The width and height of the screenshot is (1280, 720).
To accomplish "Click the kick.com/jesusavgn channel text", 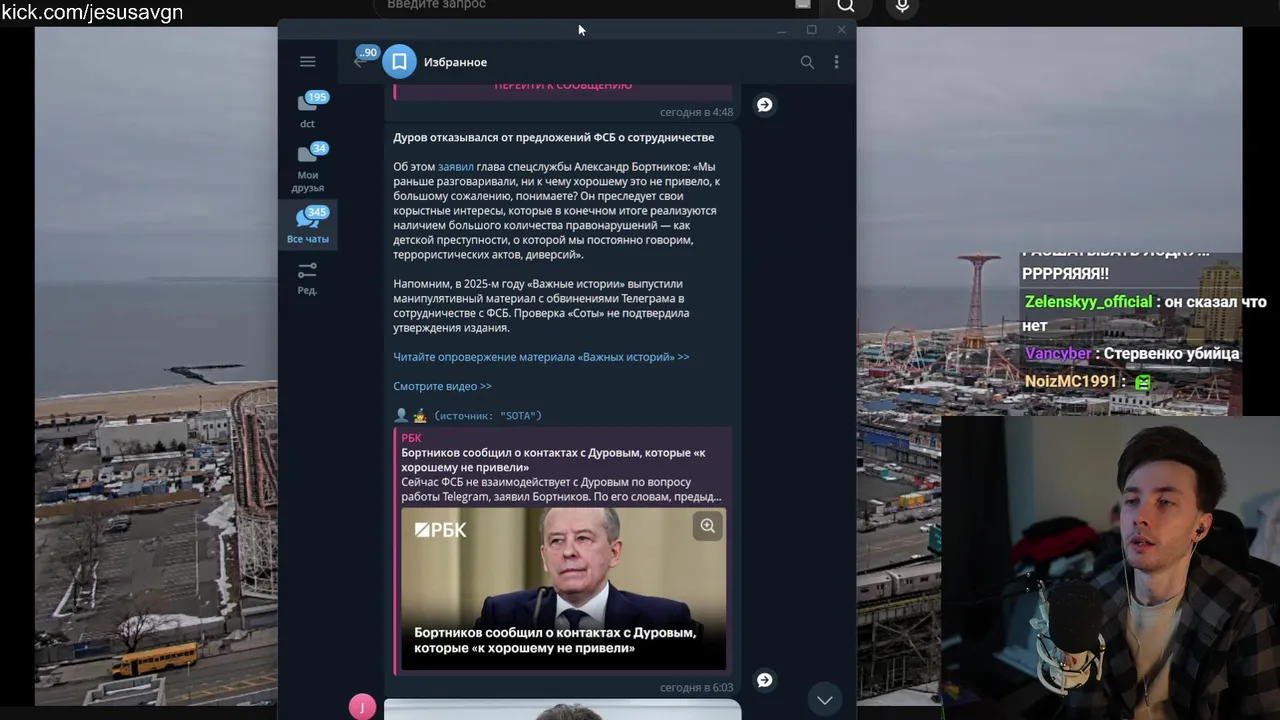I will pos(92,13).
